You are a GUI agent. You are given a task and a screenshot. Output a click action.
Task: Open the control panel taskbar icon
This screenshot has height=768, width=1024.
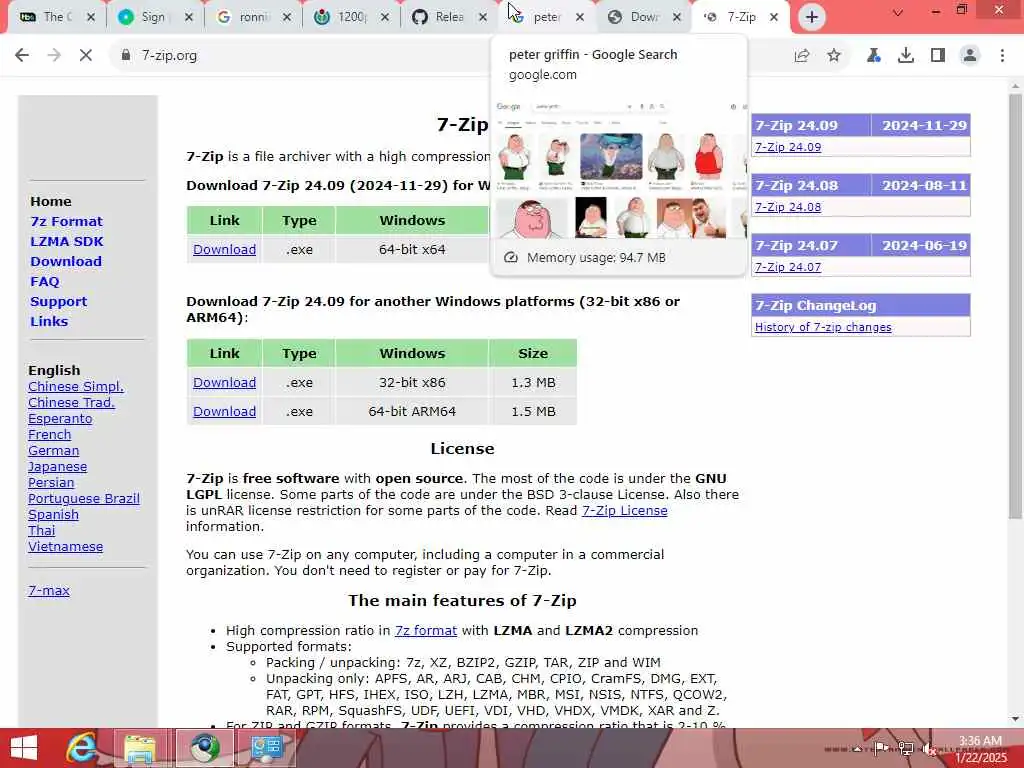tap(266, 748)
